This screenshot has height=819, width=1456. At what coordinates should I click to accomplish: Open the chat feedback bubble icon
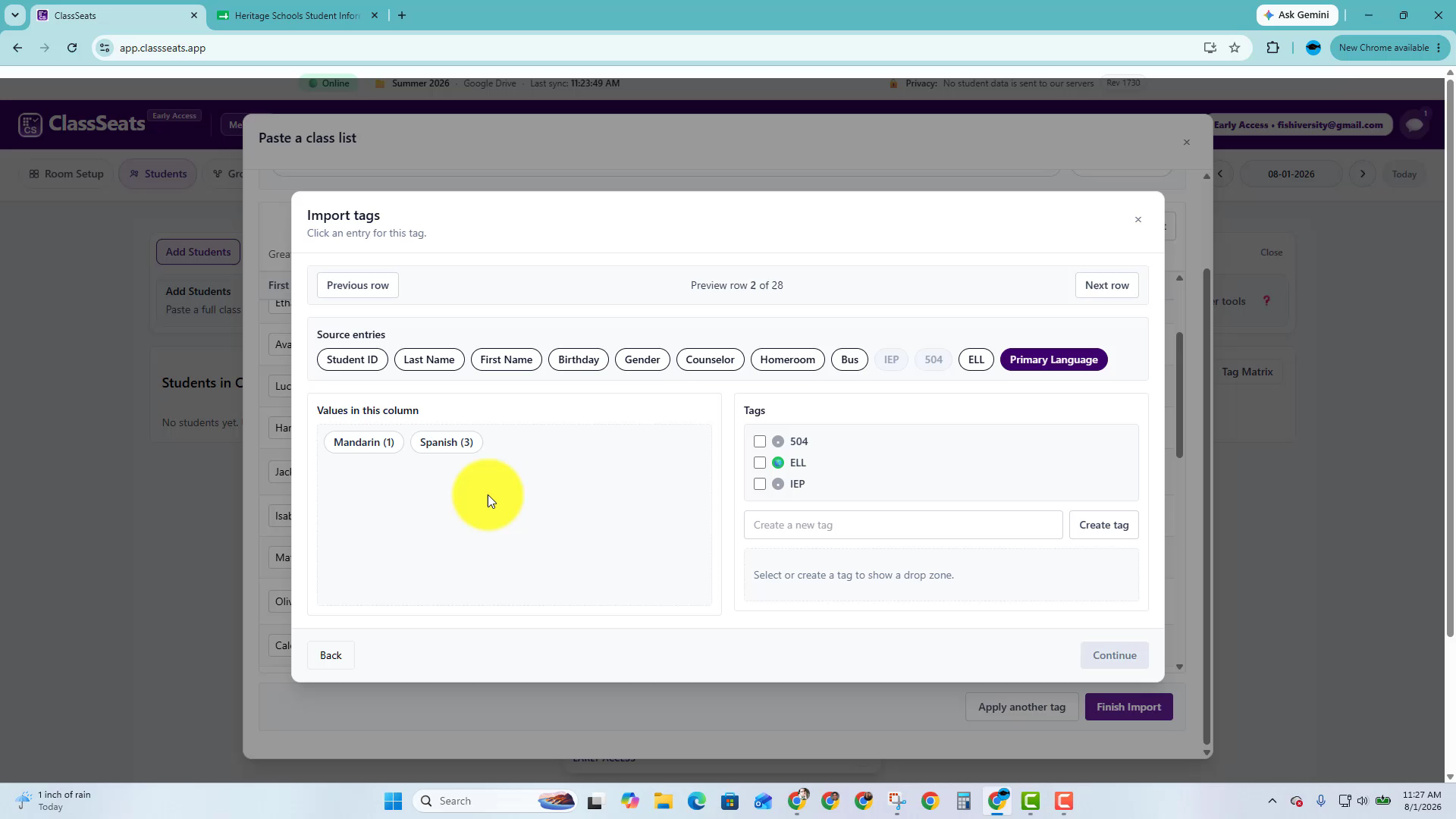1414,124
